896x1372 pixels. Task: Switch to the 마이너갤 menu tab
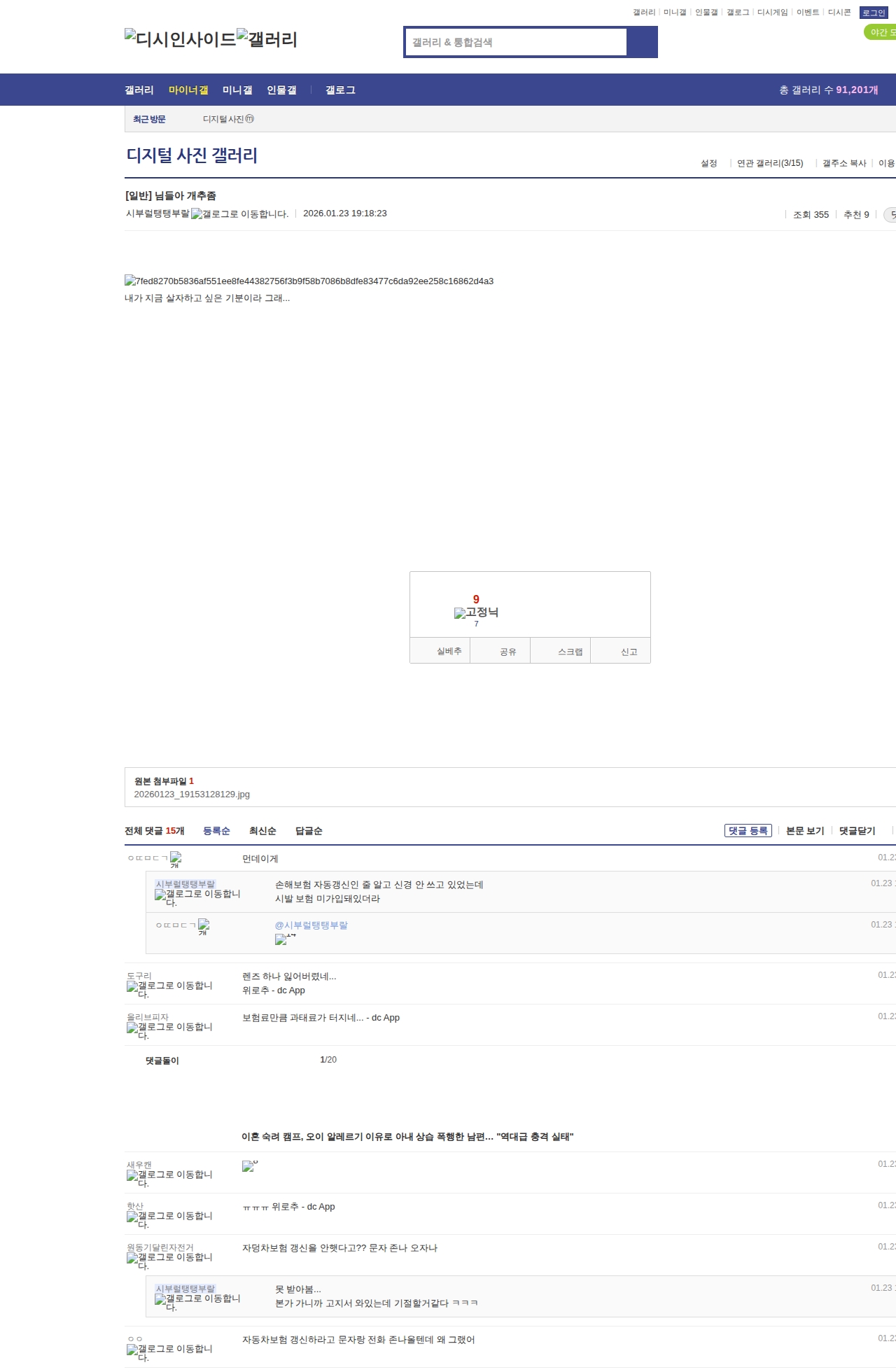[x=188, y=90]
